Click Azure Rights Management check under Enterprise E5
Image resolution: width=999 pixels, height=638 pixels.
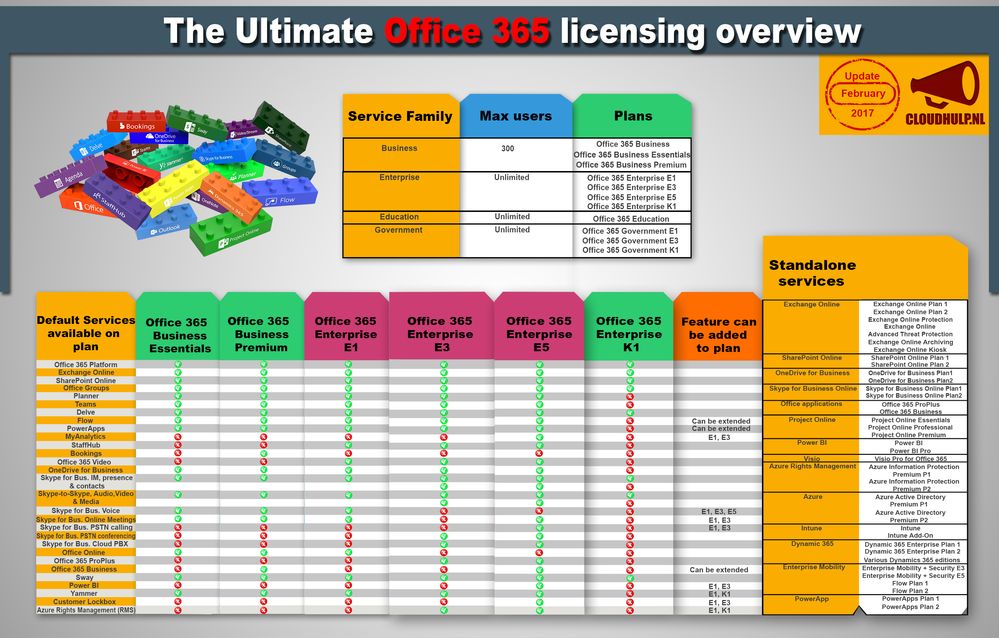click(540, 610)
